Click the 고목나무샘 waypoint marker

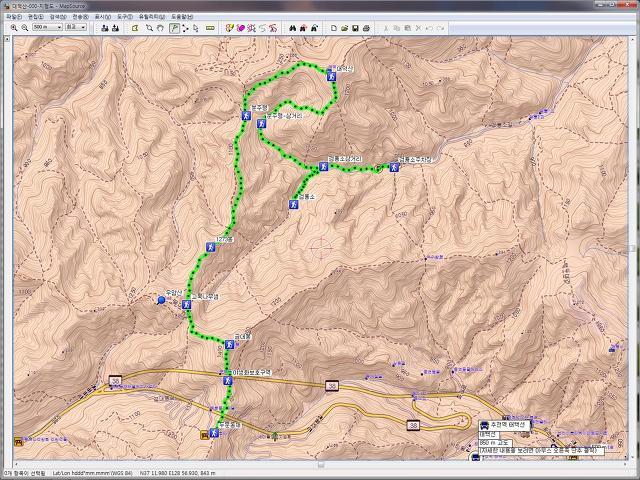pyautogui.click(x=187, y=304)
